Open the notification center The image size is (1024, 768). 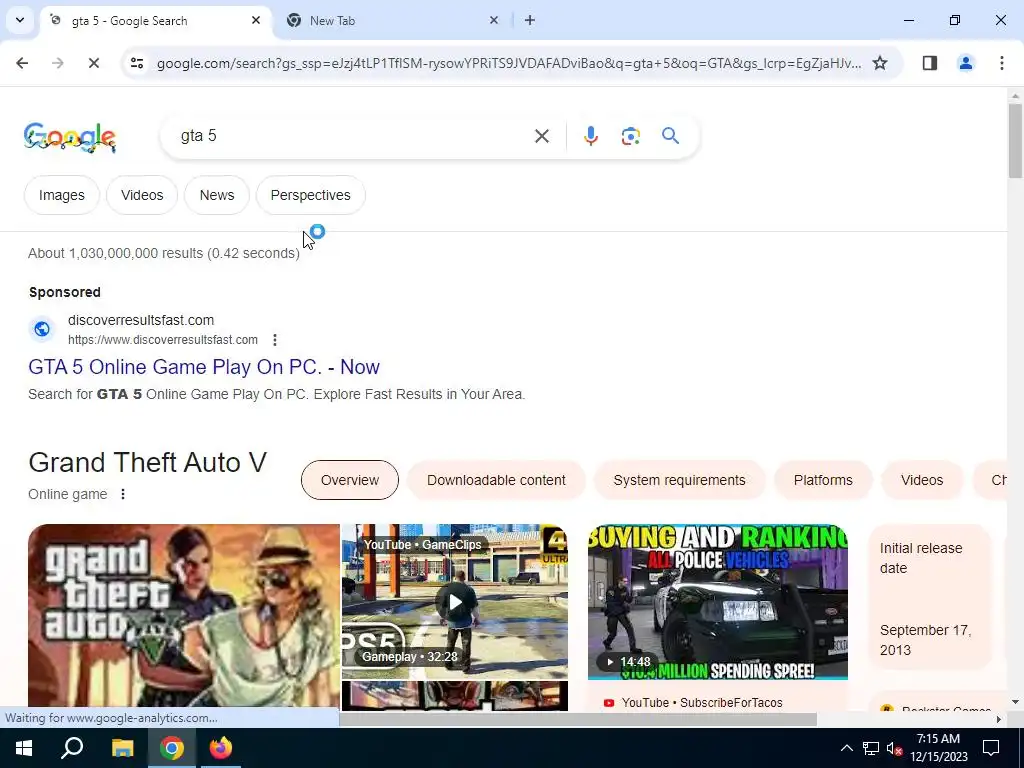pos(991,748)
